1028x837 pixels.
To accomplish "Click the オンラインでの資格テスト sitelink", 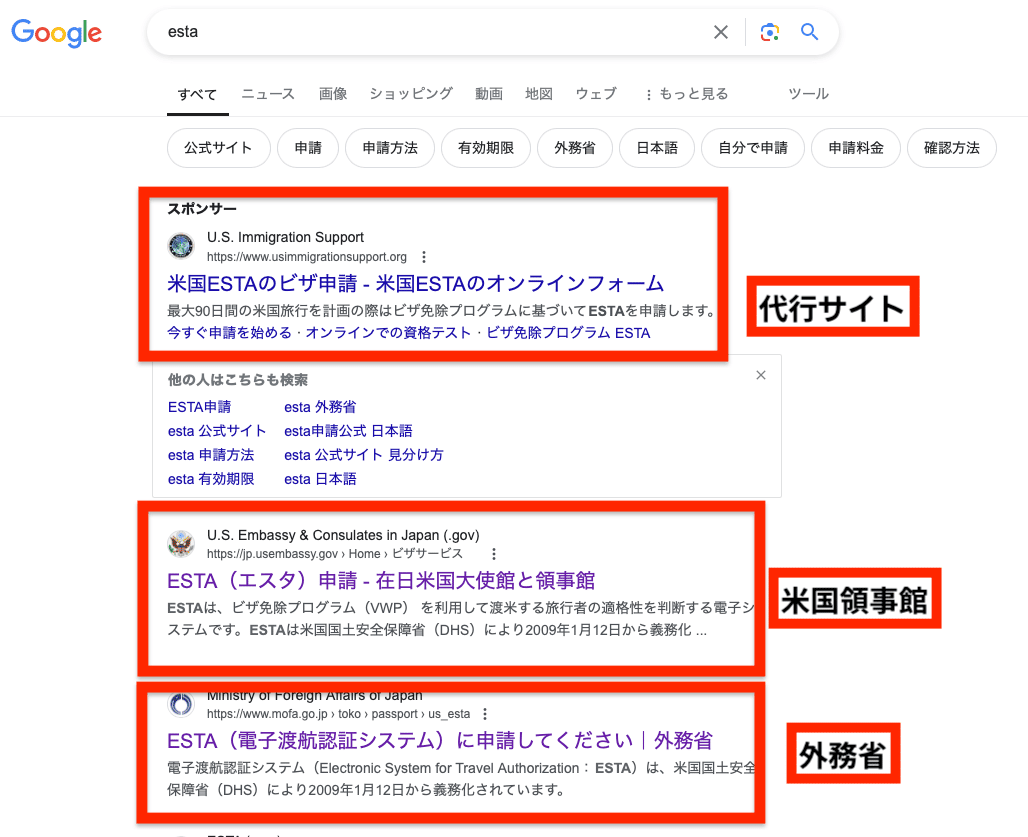I will [x=388, y=333].
